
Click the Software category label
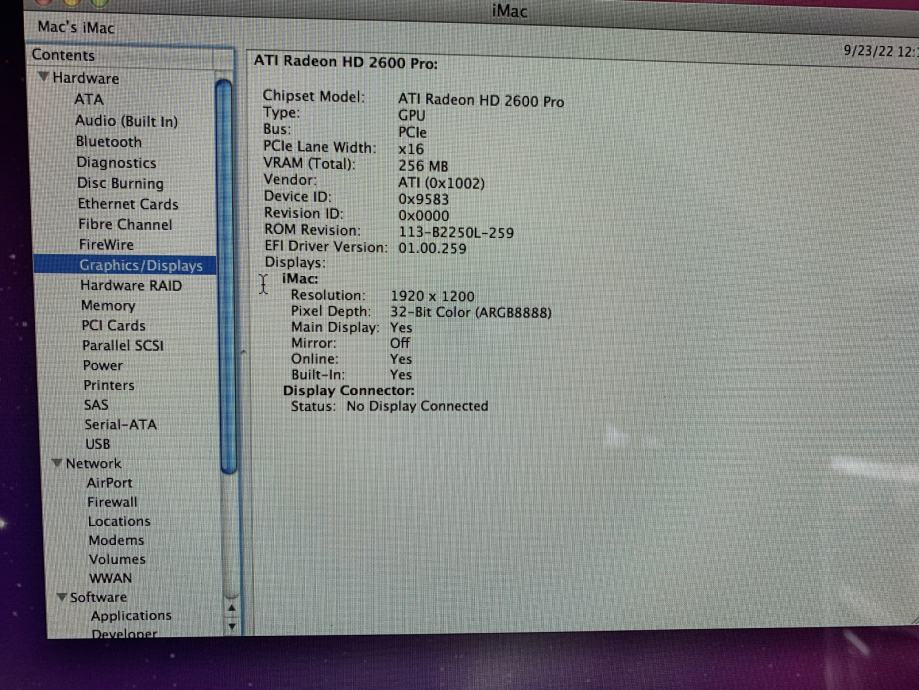click(98, 597)
